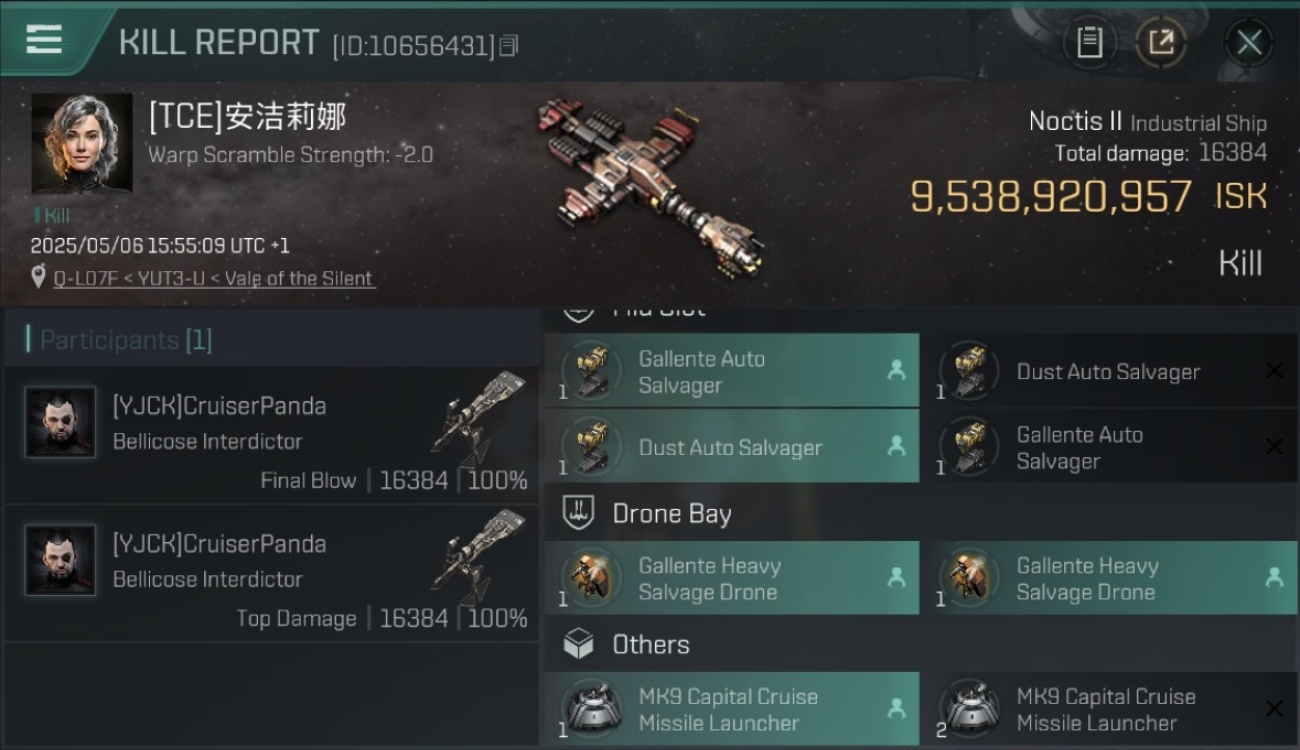Open the clipboard report icon
Viewport: 1300px width, 750px height.
click(x=1089, y=42)
